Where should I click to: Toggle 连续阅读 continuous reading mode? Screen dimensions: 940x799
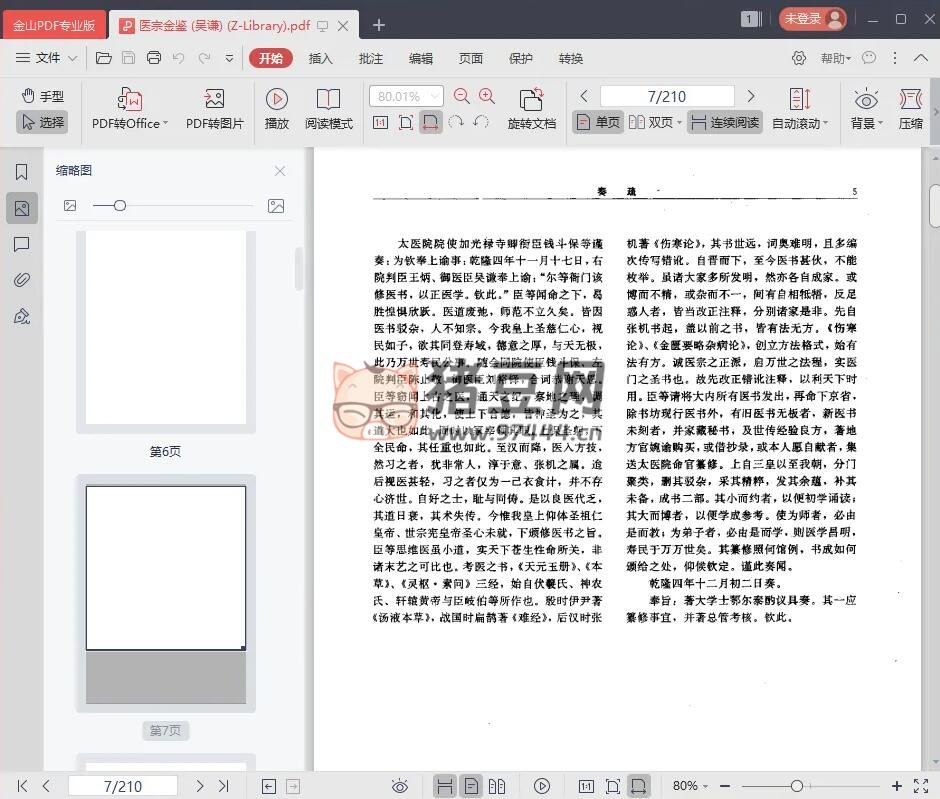coord(725,123)
